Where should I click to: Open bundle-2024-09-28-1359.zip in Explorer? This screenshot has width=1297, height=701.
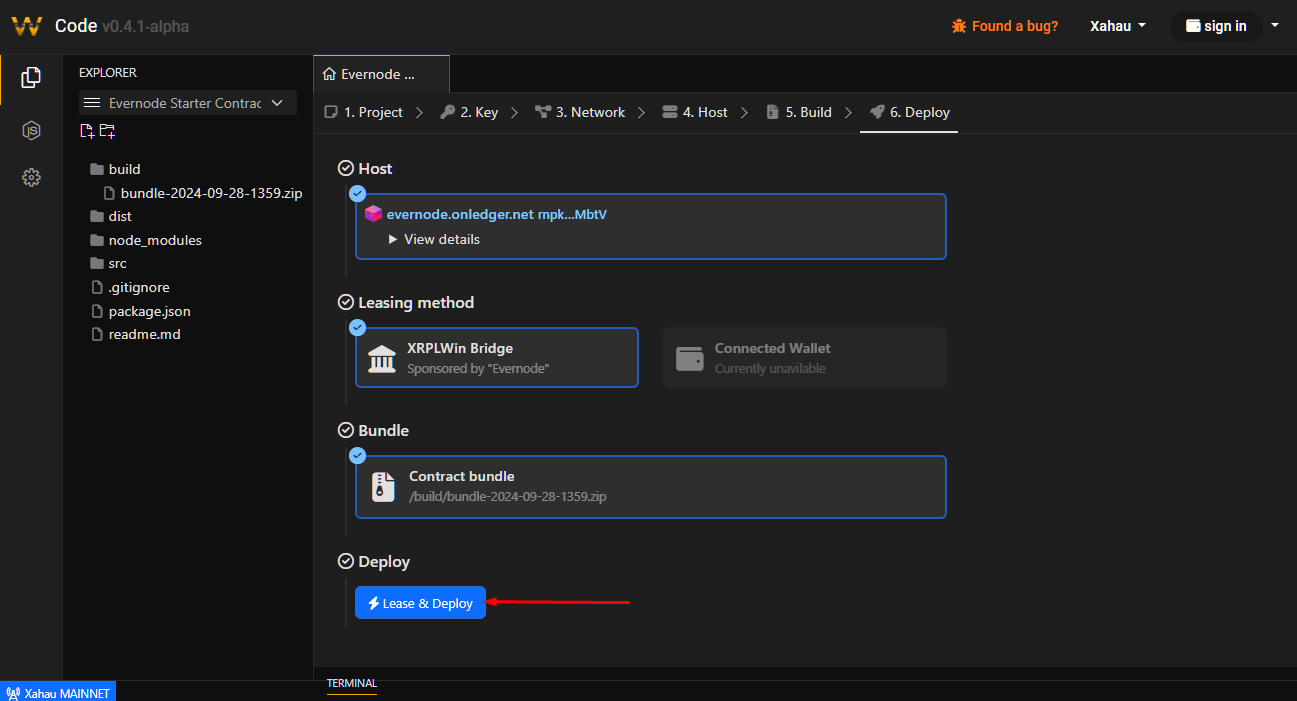[204, 193]
